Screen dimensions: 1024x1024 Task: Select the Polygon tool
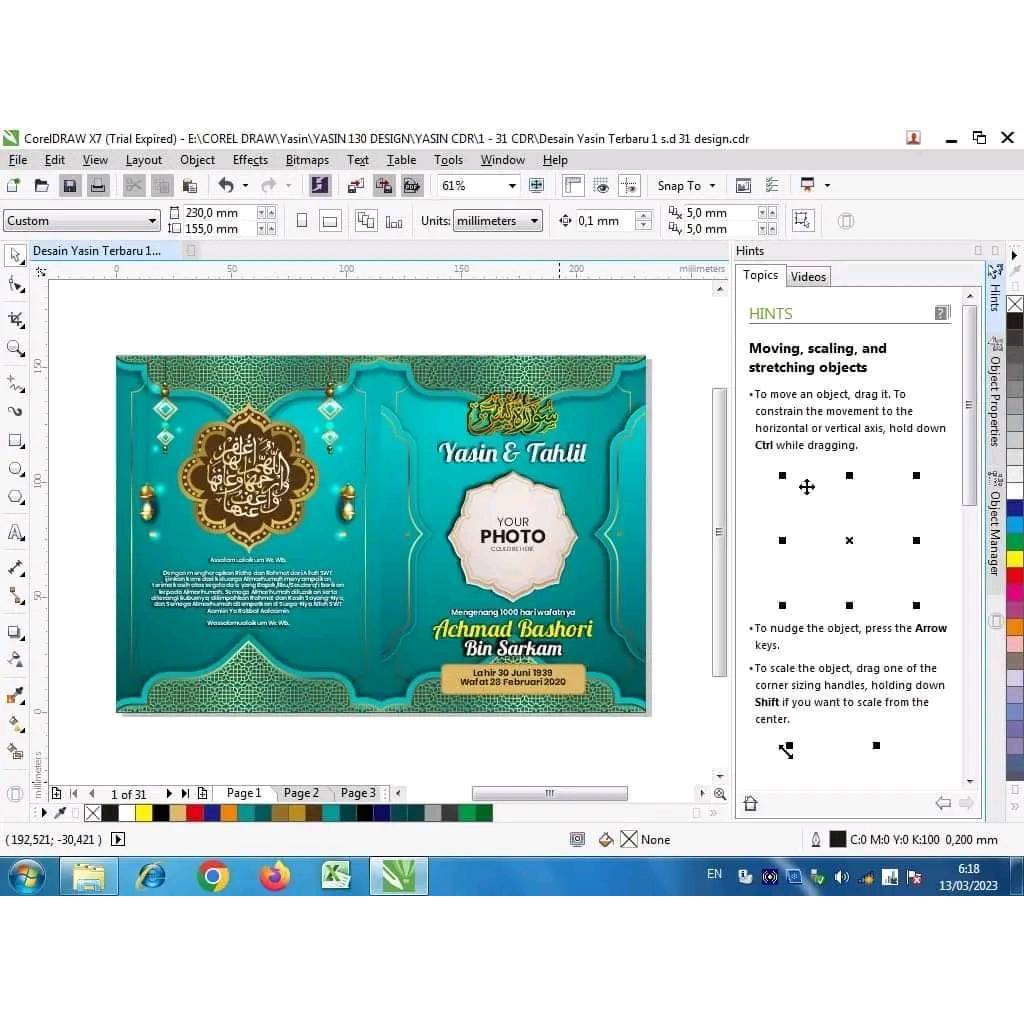click(x=16, y=498)
